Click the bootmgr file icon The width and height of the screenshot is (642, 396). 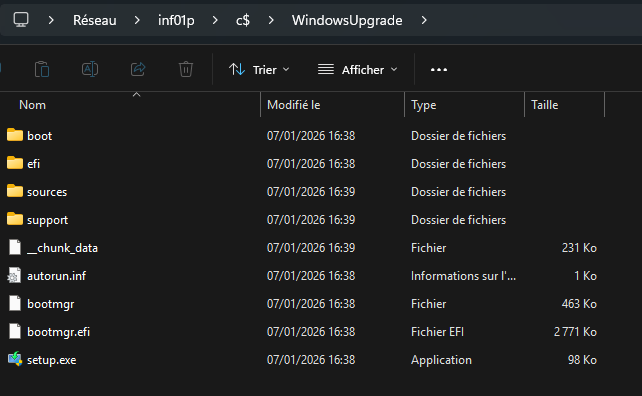point(15,303)
